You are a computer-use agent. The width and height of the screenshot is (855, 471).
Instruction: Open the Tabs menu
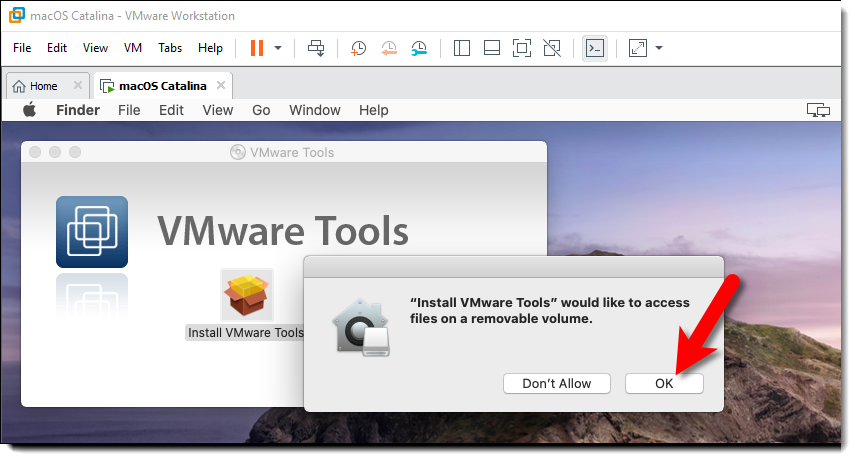click(x=170, y=48)
